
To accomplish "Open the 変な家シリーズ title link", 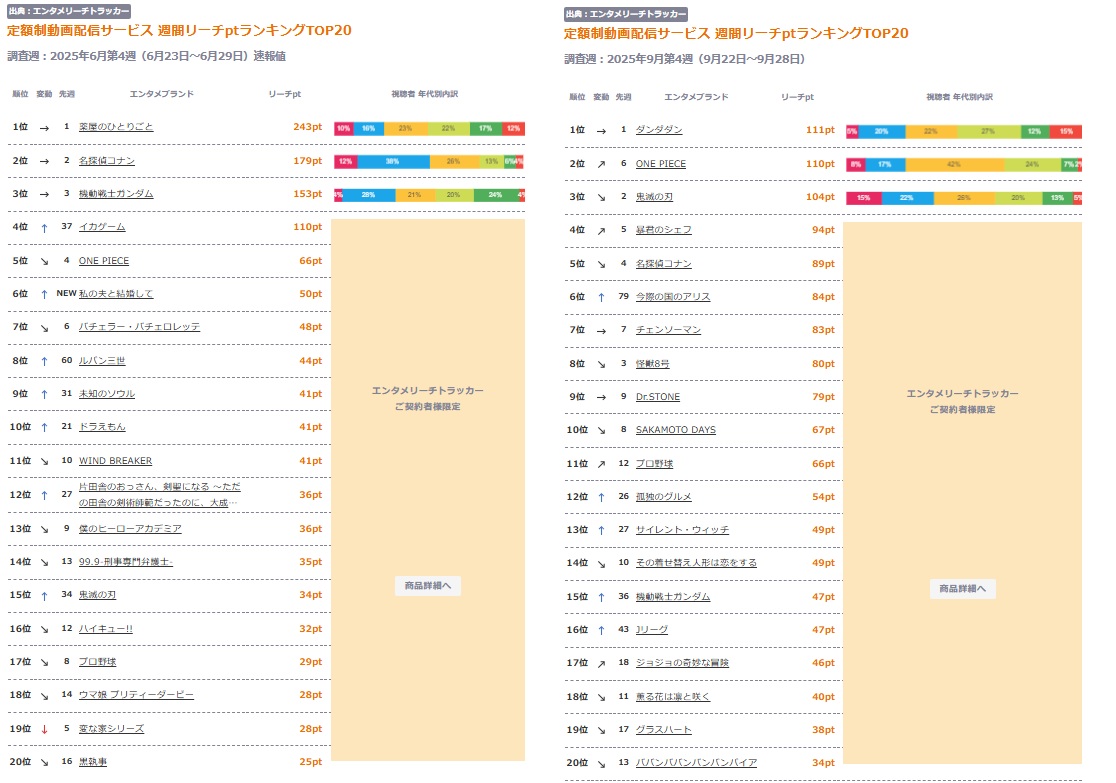I will [111, 729].
